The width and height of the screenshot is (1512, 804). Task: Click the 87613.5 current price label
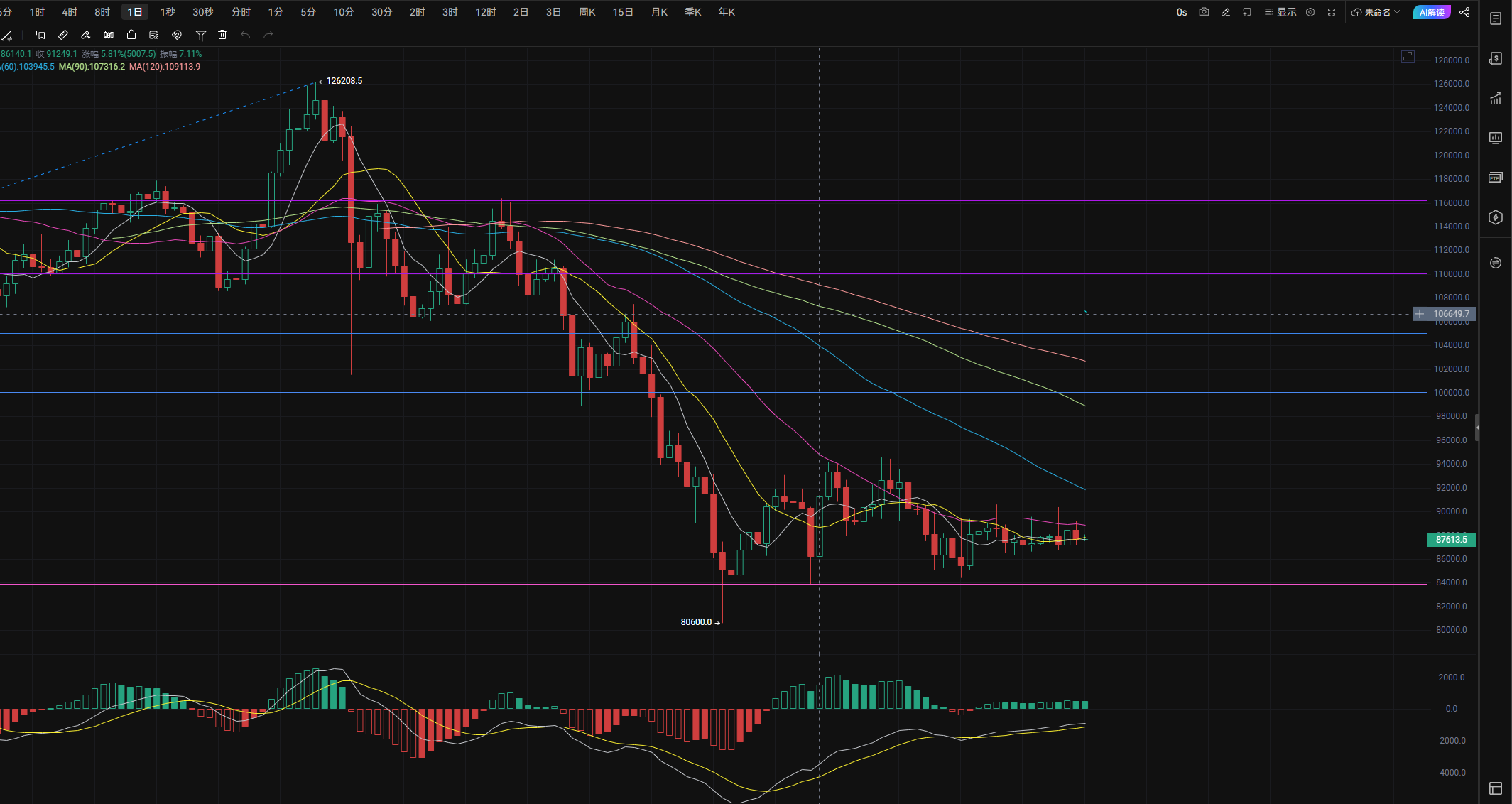(x=1451, y=540)
